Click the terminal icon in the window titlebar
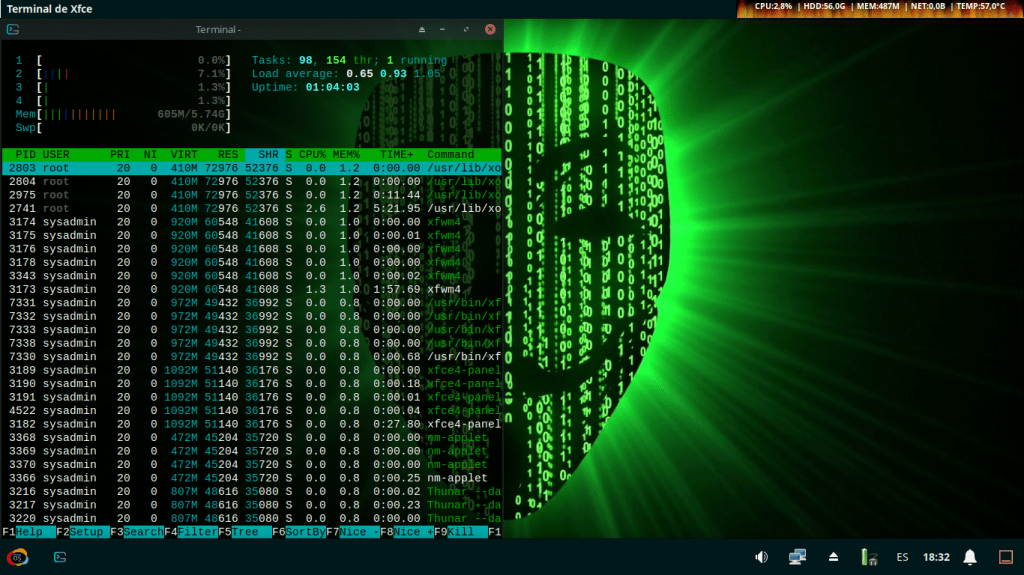1024x575 pixels. (13, 30)
